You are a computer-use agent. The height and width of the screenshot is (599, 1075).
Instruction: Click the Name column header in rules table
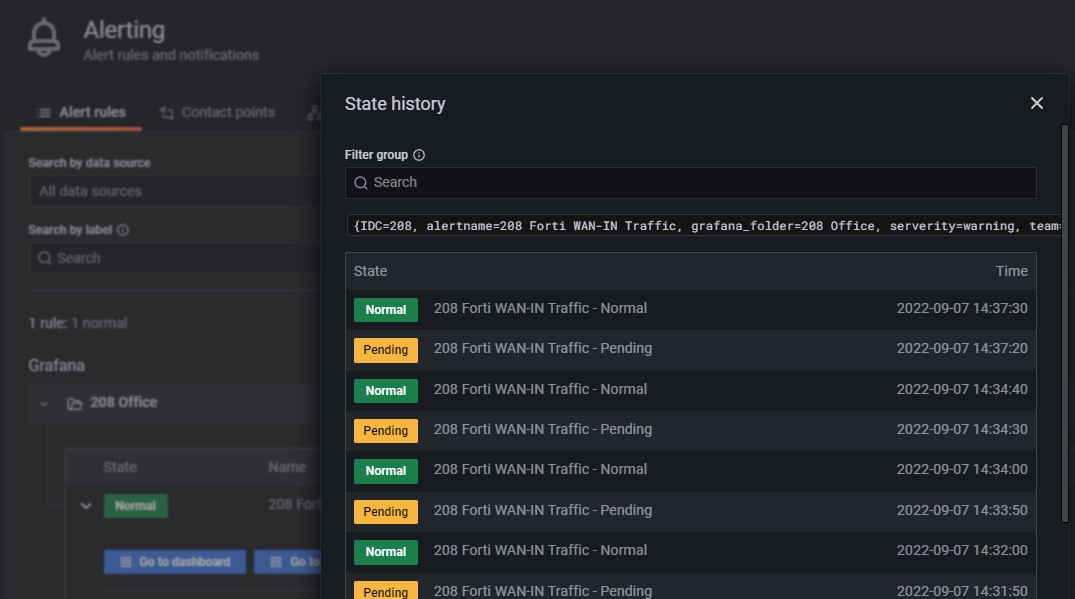pyautogui.click(x=287, y=467)
